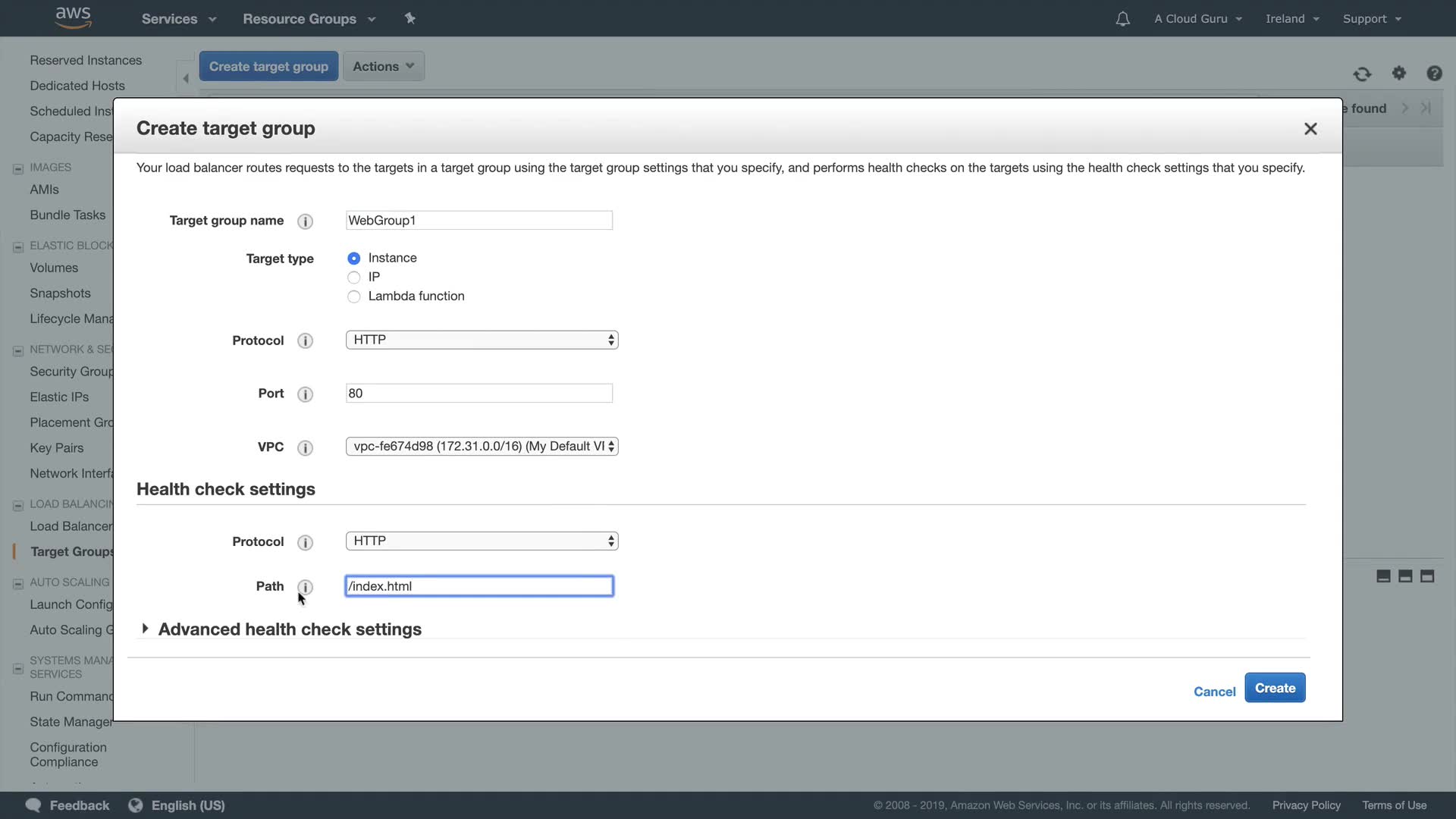Image resolution: width=1456 pixels, height=819 pixels.
Task: Select the IP target type
Action: click(354, 278)
